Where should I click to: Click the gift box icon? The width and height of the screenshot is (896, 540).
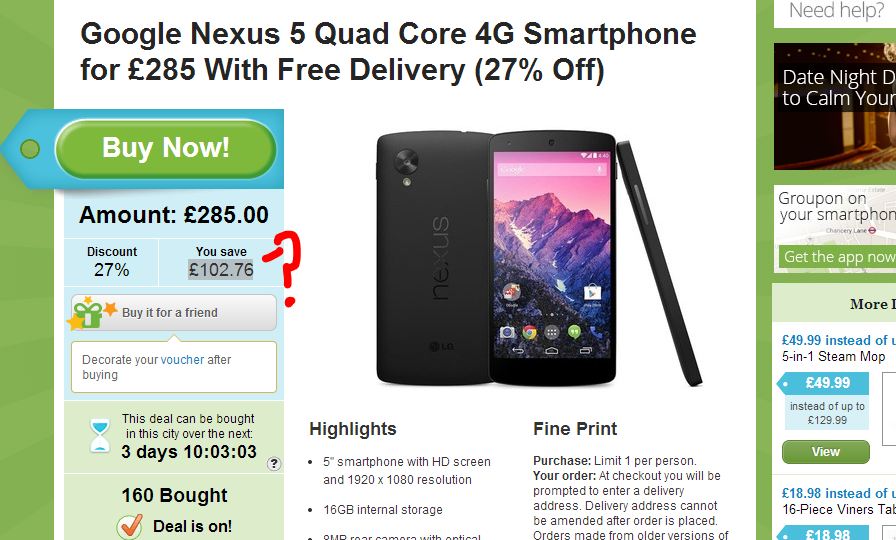(x=90, y=313)
